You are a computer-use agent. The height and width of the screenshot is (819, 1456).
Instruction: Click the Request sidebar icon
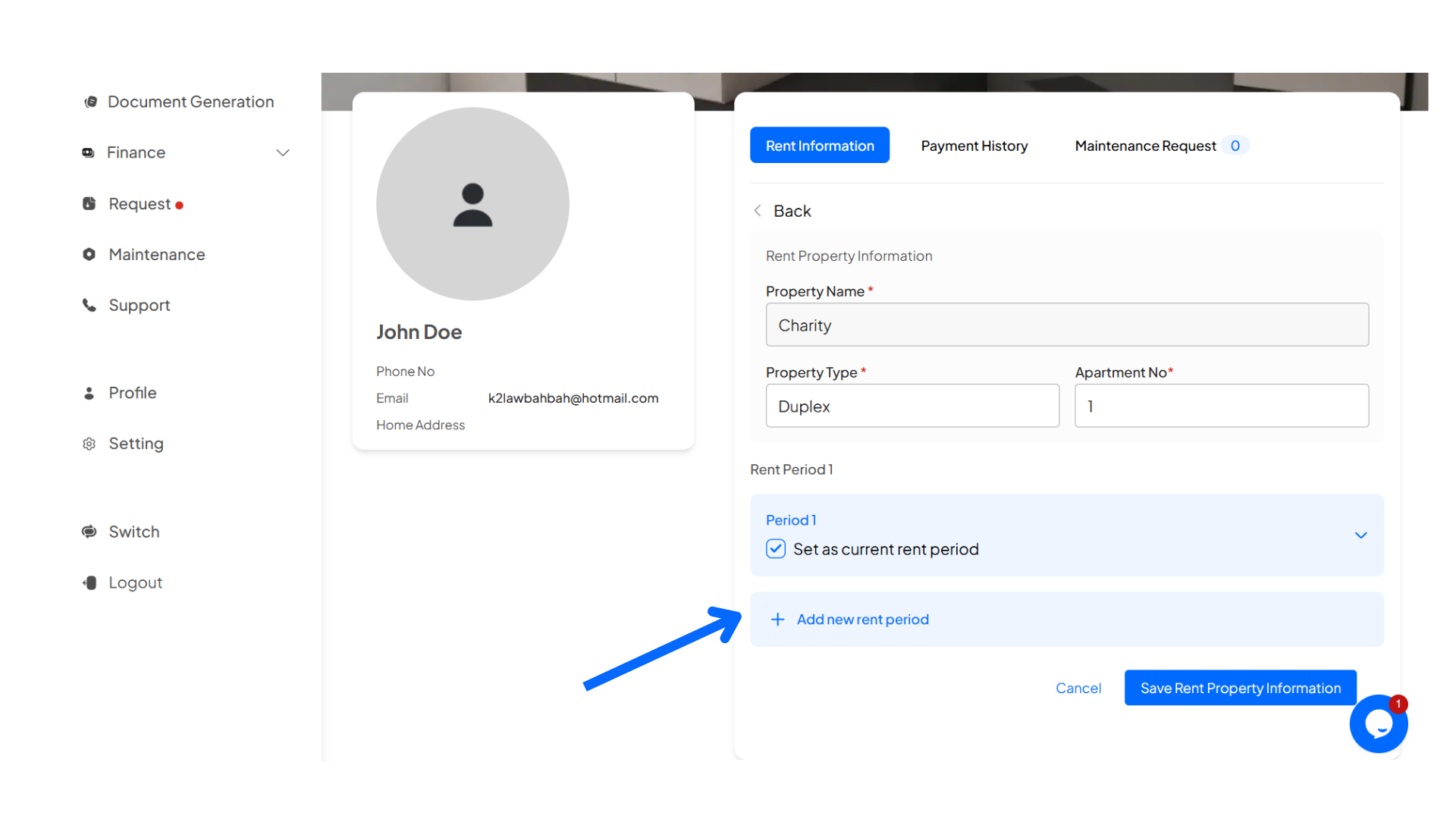(x=89, y=203)
